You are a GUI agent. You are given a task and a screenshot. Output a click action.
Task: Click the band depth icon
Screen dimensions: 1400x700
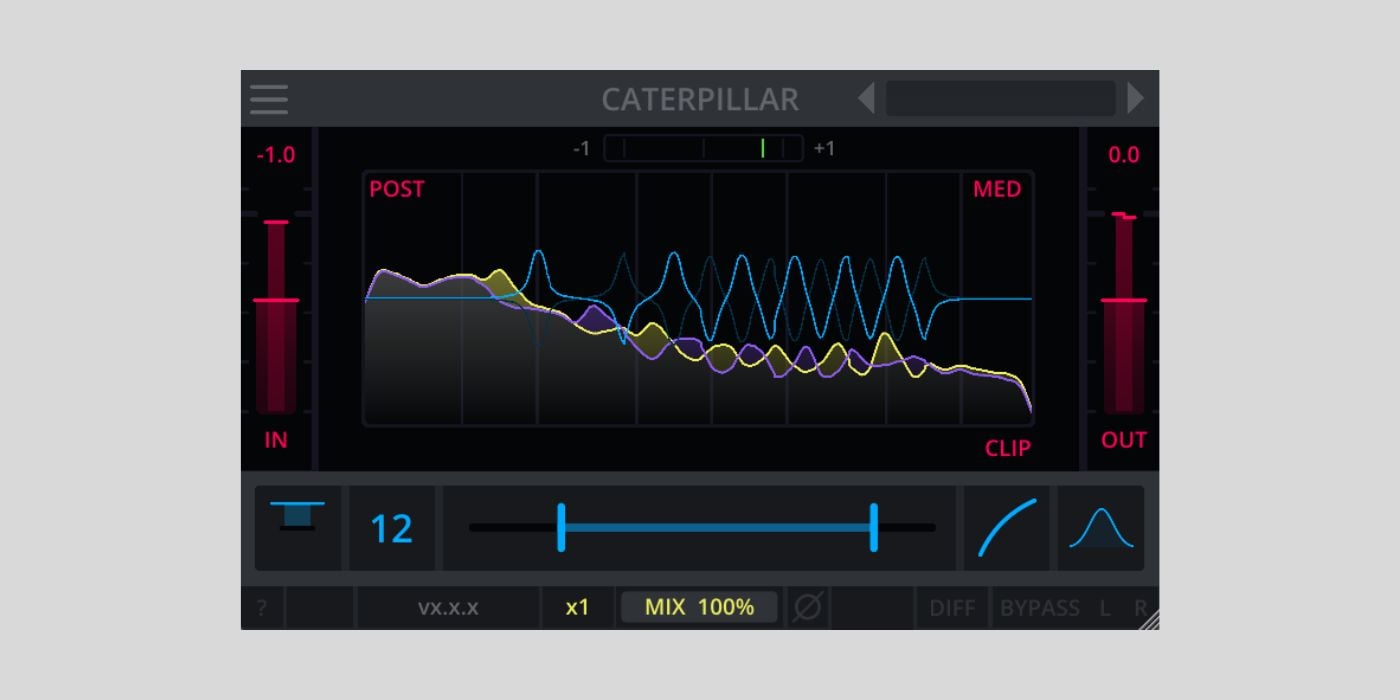297,516
